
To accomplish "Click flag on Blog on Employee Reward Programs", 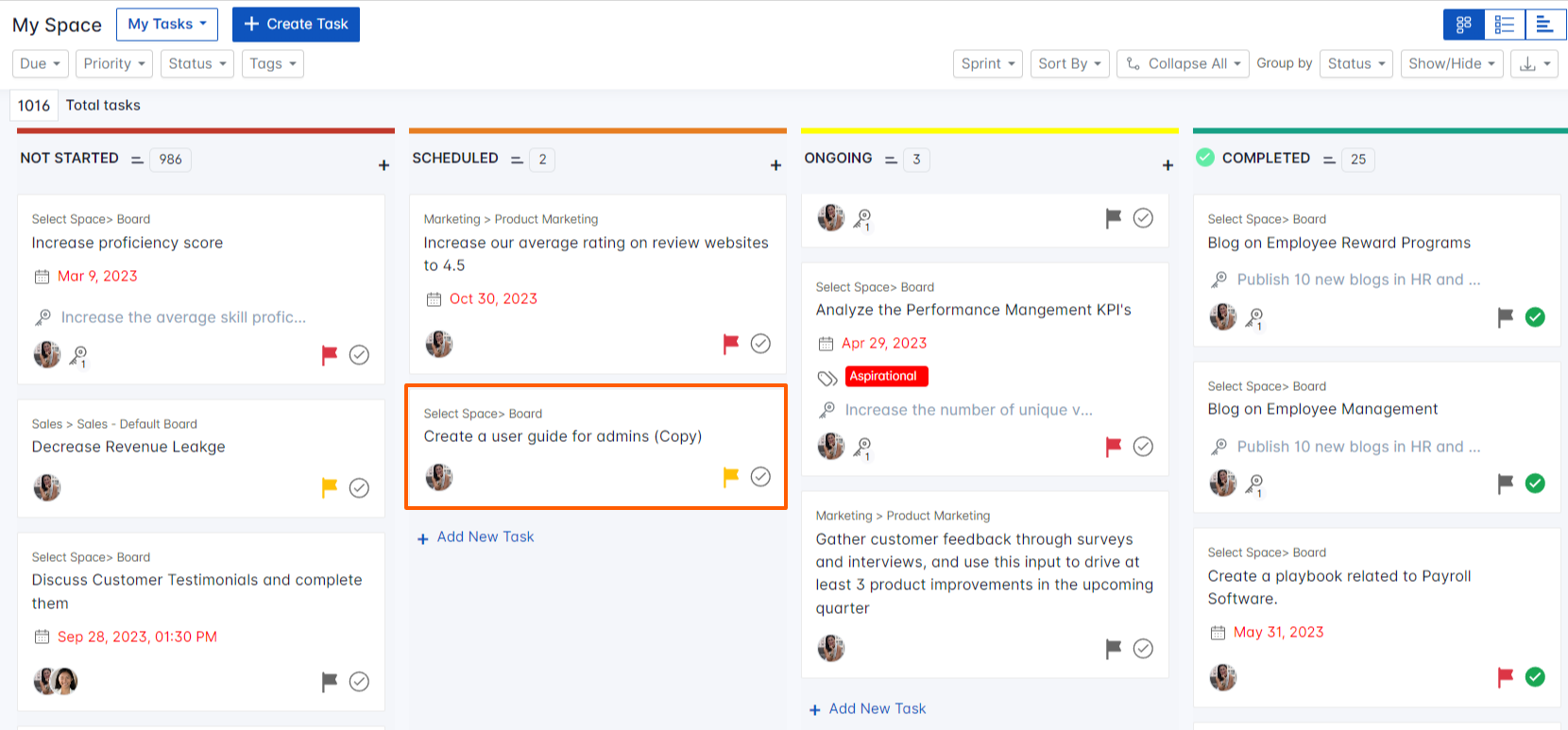I will 1505,317.
